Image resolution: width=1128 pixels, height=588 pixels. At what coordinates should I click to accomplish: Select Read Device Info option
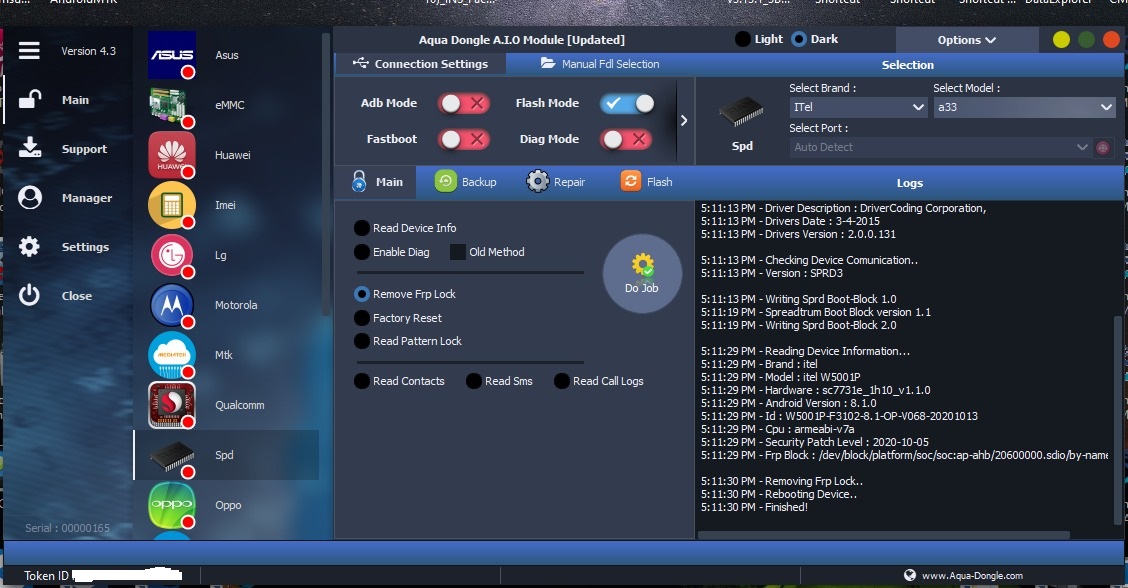coord(362,228)
